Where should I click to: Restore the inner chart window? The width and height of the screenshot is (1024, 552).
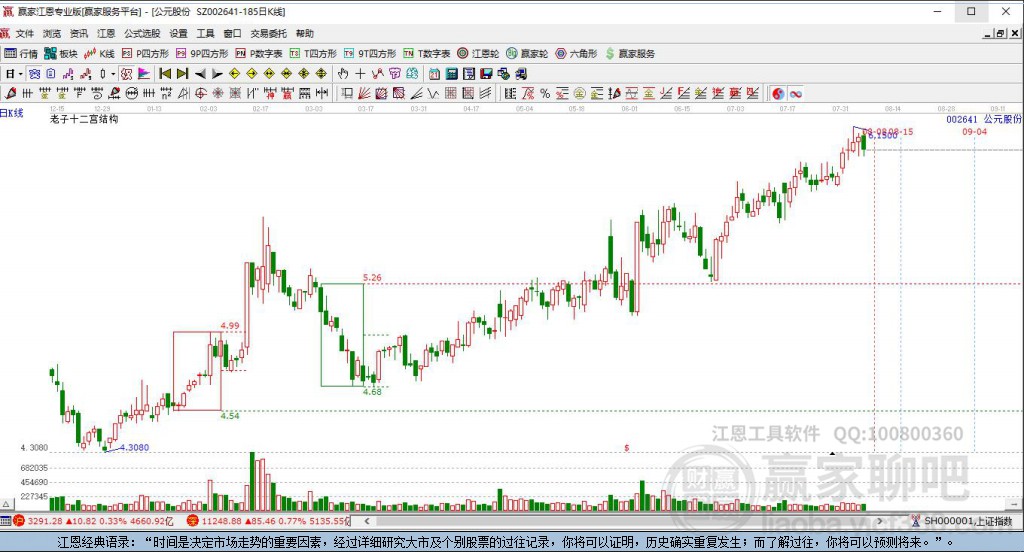[x=1000, y=33]
